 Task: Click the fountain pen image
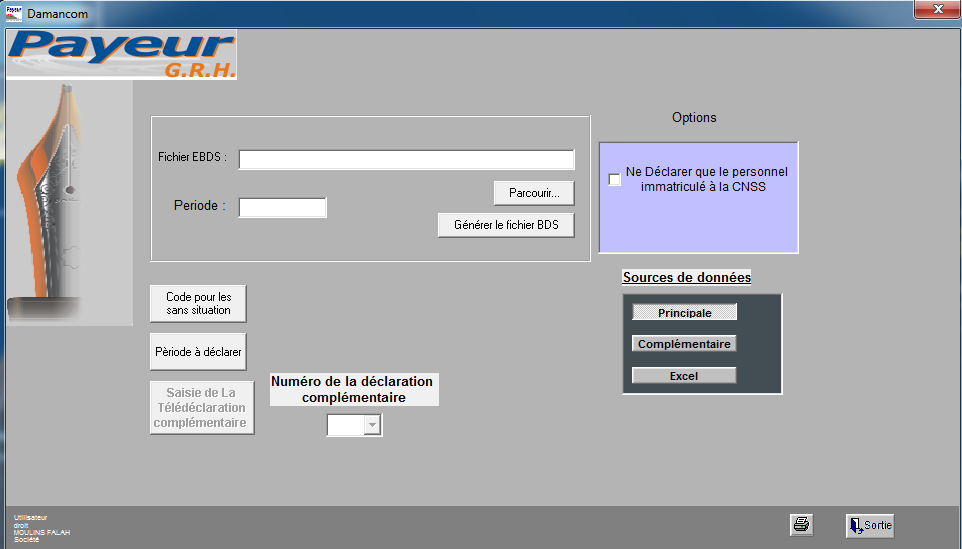[x=69, y=202]
